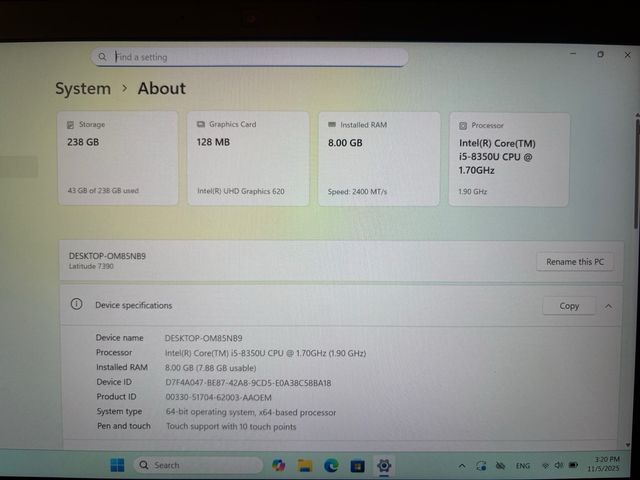
Task: Click the taskbar Search box
Action: pyautogui.click(x=198, y=465)
